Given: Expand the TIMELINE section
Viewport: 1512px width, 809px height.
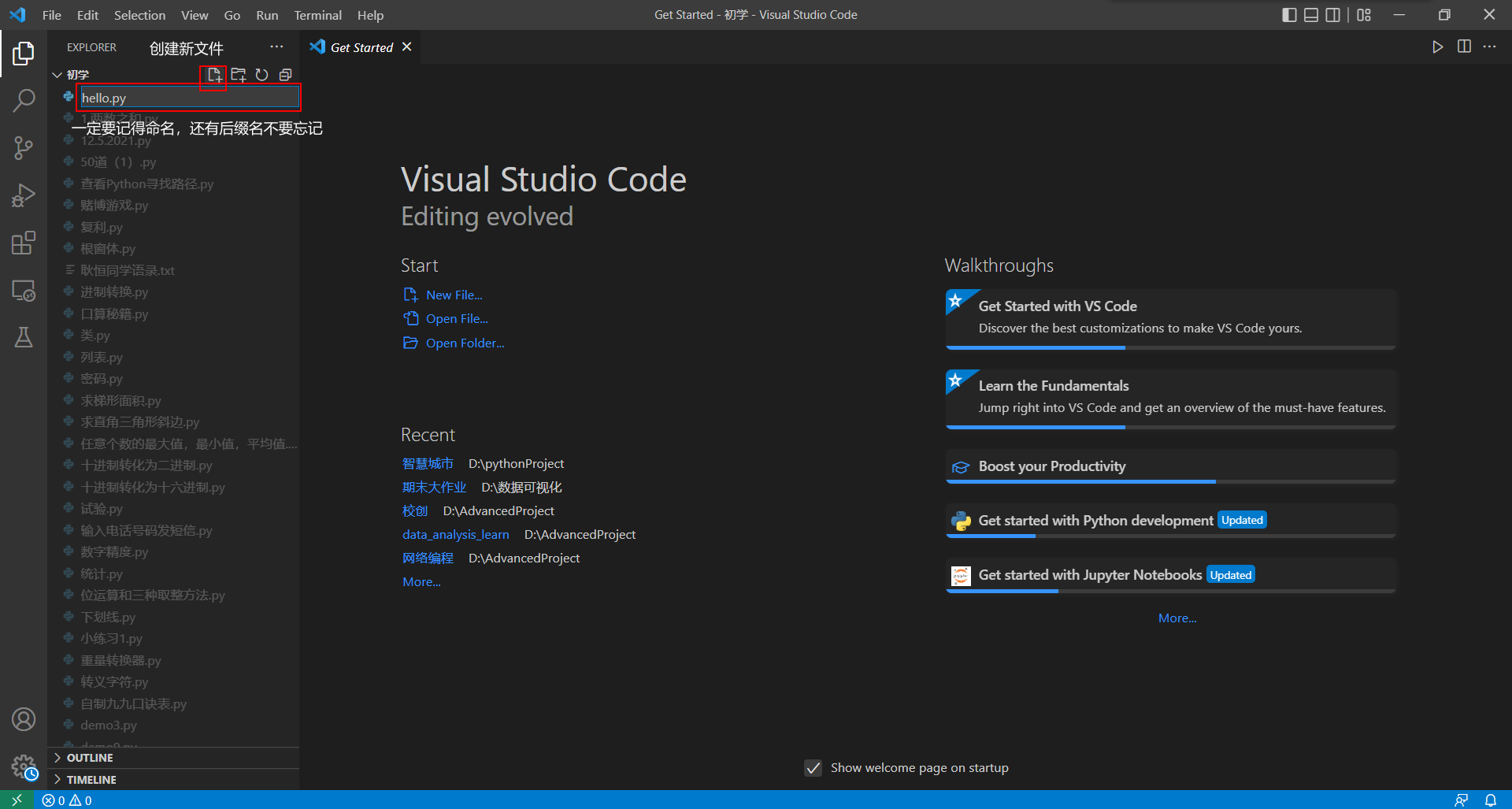Looking at the screenshot, I should coord(173,780).
